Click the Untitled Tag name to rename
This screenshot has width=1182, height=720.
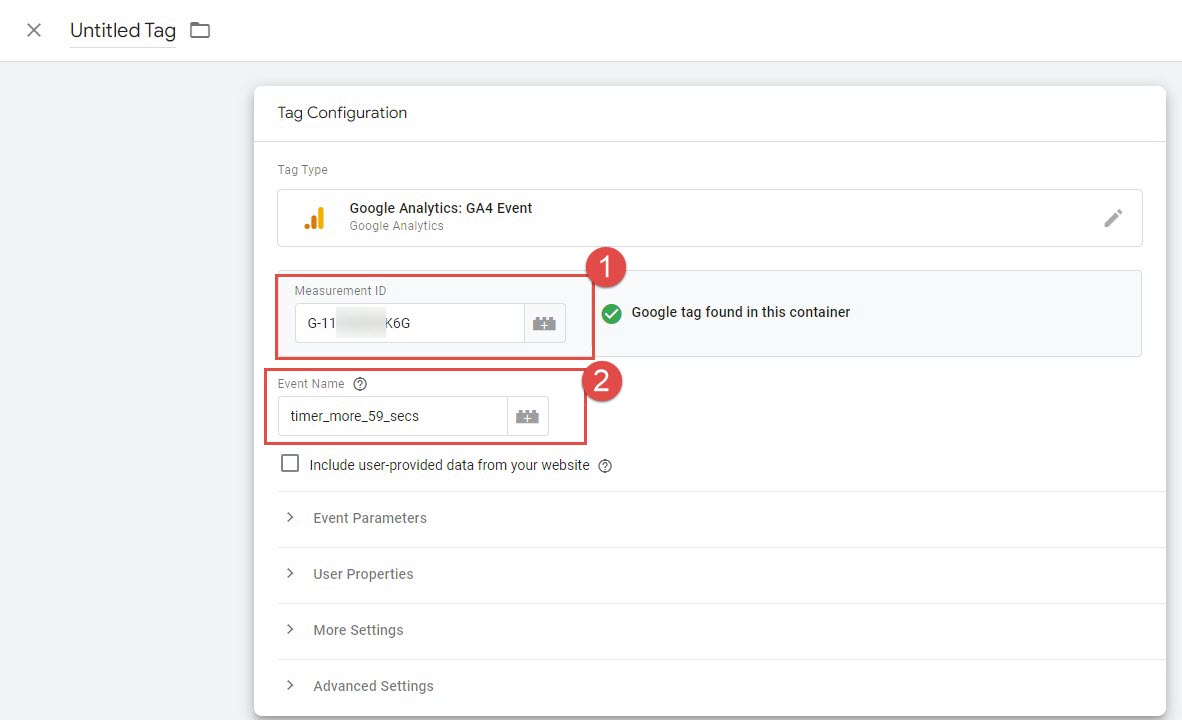[122, 30]
